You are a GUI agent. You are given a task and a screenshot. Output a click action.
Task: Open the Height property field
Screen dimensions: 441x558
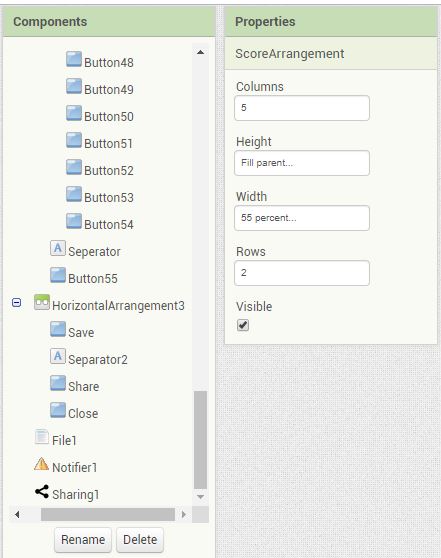[302, 163]
